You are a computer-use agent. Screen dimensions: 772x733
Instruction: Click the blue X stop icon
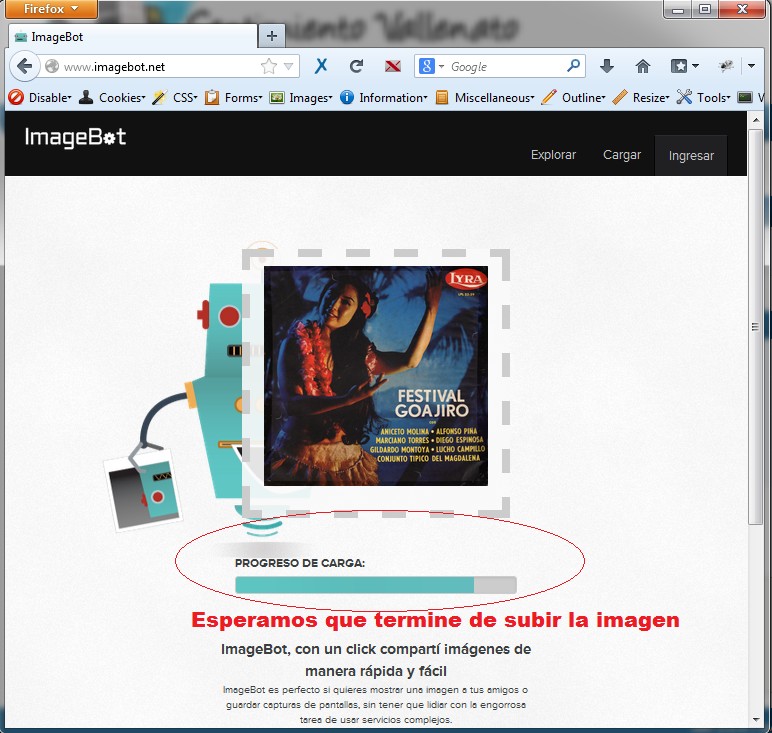[x=321, y=67]
